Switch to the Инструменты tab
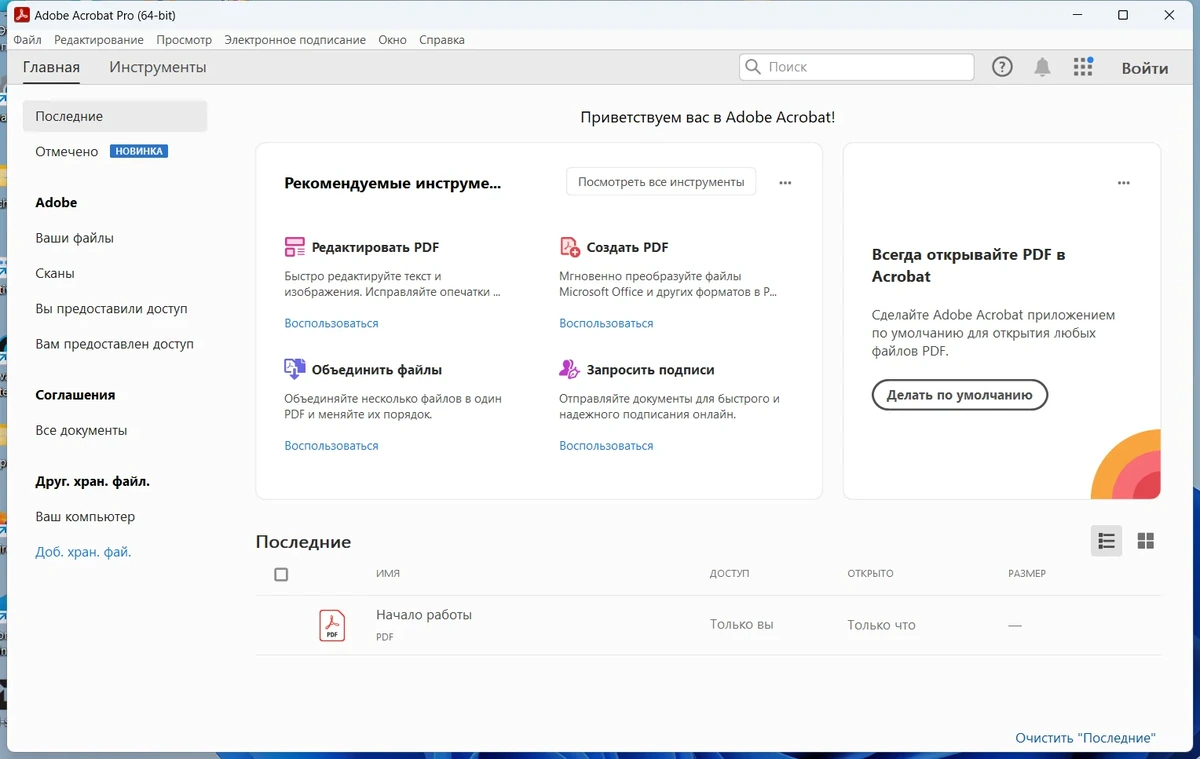This screenshot has height=759, width=1200. click(x=158, y=67)
